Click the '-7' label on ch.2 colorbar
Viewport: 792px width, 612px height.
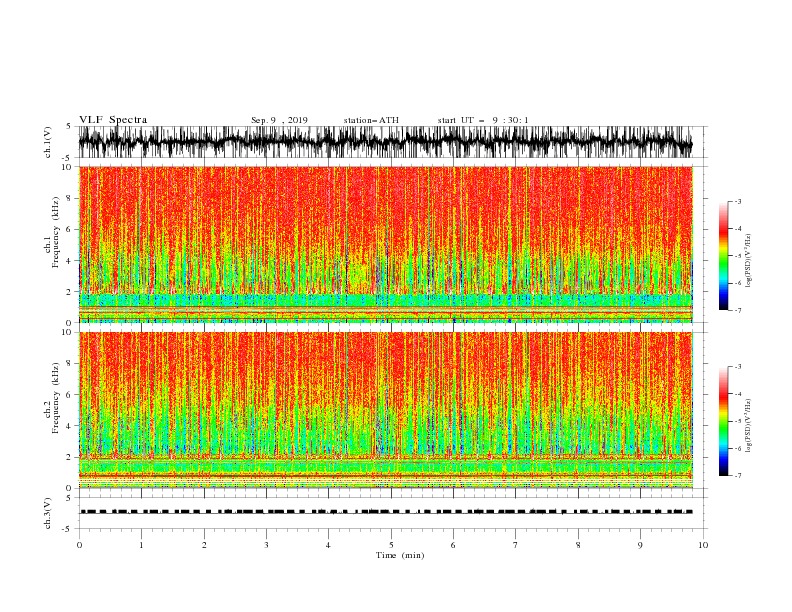[x=737, y=476]
